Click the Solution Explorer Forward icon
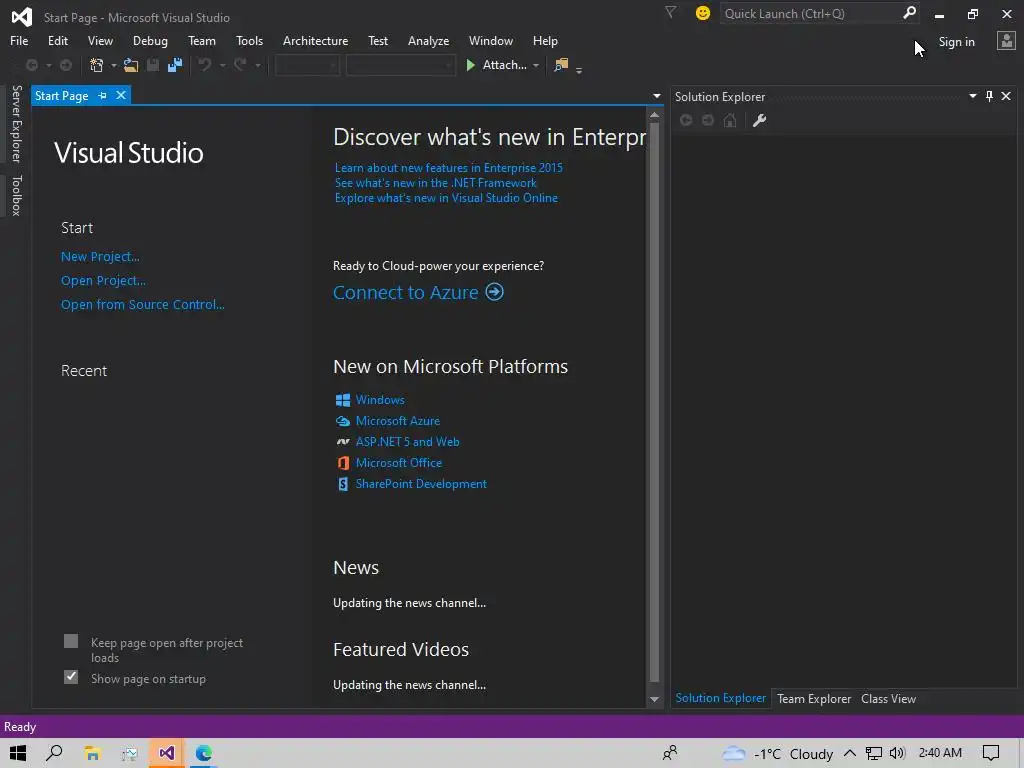Screen dimensions: 1024x768 coord(708,120)
